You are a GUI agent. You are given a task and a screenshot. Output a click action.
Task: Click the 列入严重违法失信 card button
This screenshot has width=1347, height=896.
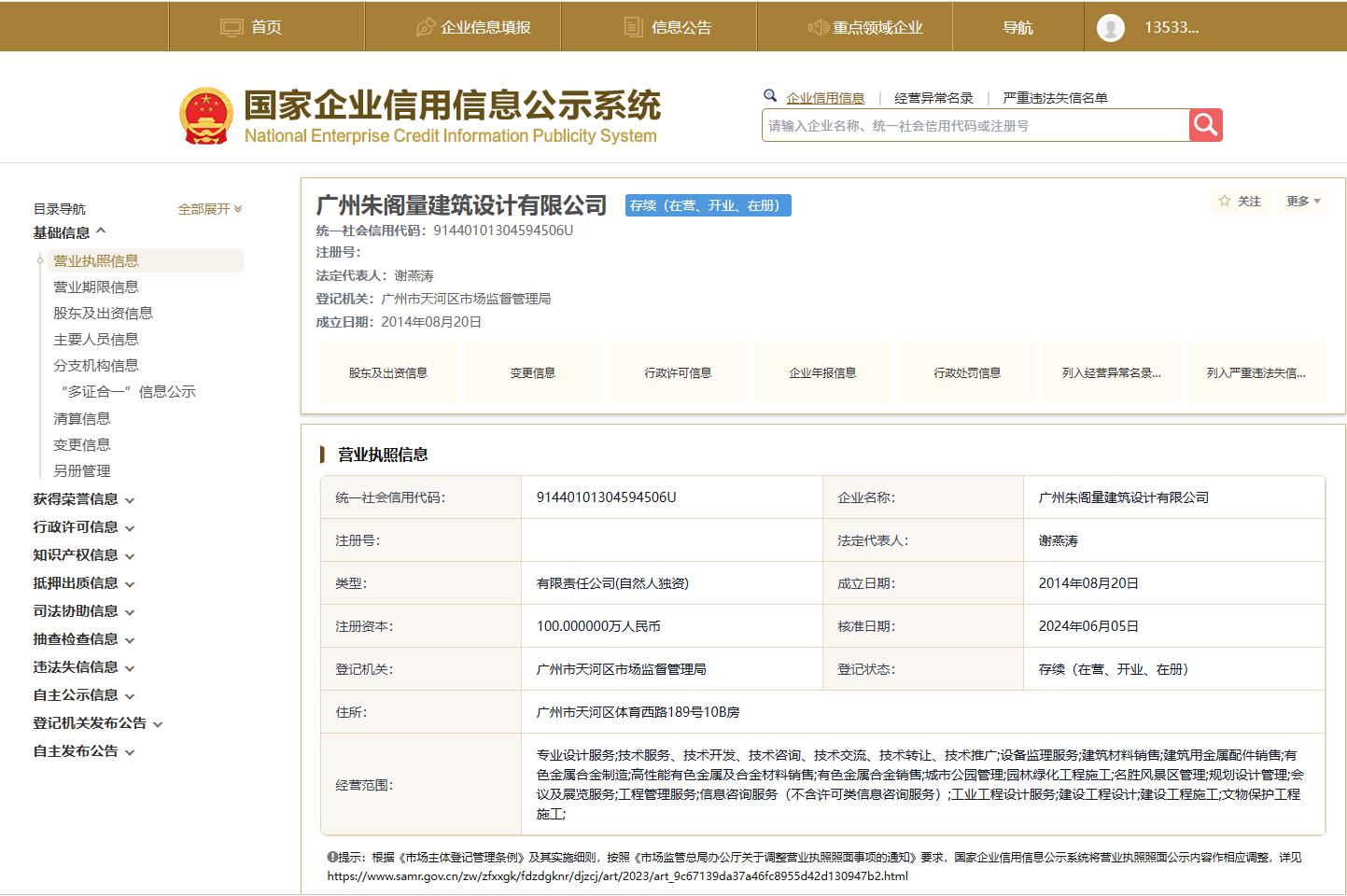click(x=1256, y=372)
